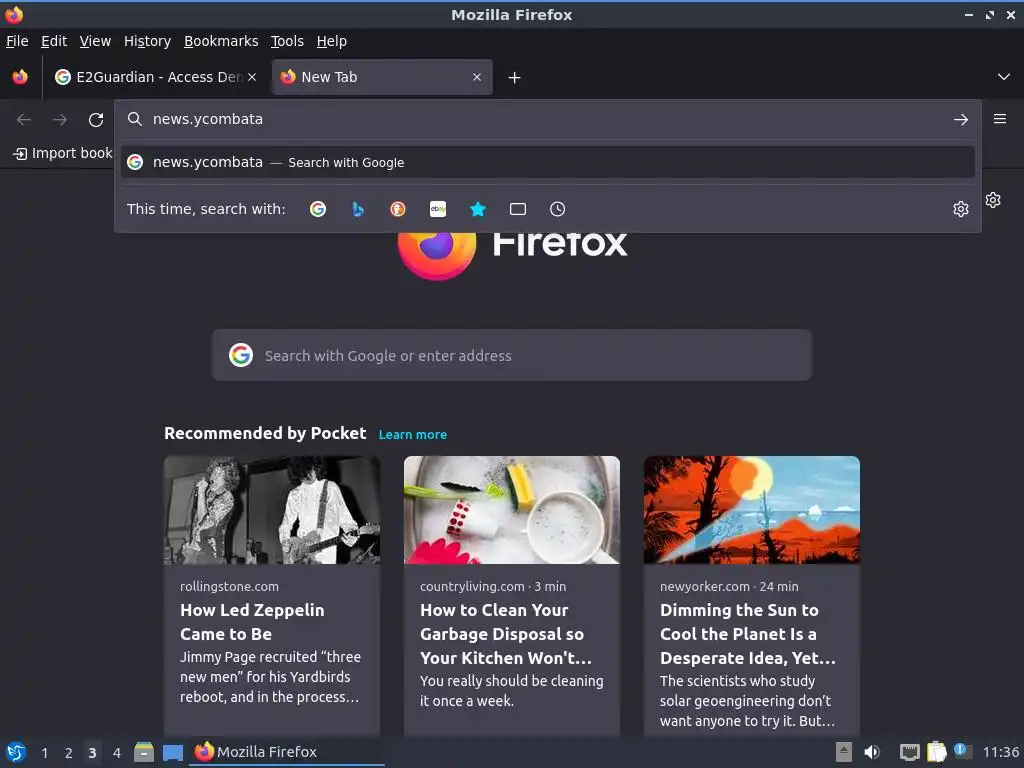The width and height of the screenshot is (1024, 768).
Task: Click the rollingstone.com source text
Action: pyautogui.click(x=229, y=586)
